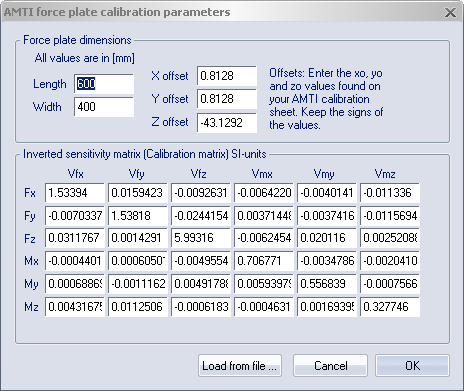Cancel the calibration dialog
This screenshot has height=391, width=464.
330,366
